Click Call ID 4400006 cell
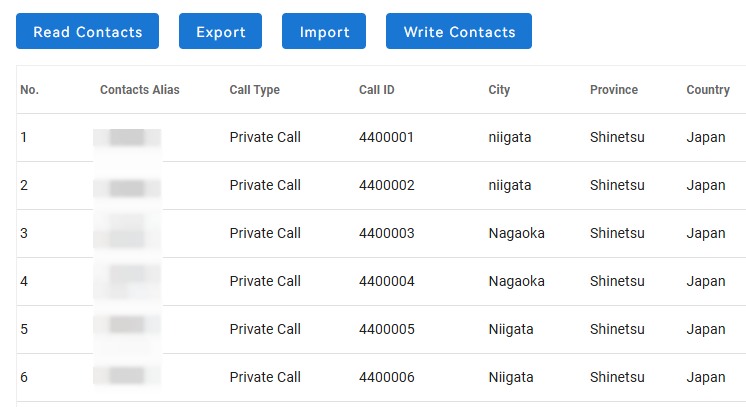Screen dimensions: 746x407 [x=386, y=377]
